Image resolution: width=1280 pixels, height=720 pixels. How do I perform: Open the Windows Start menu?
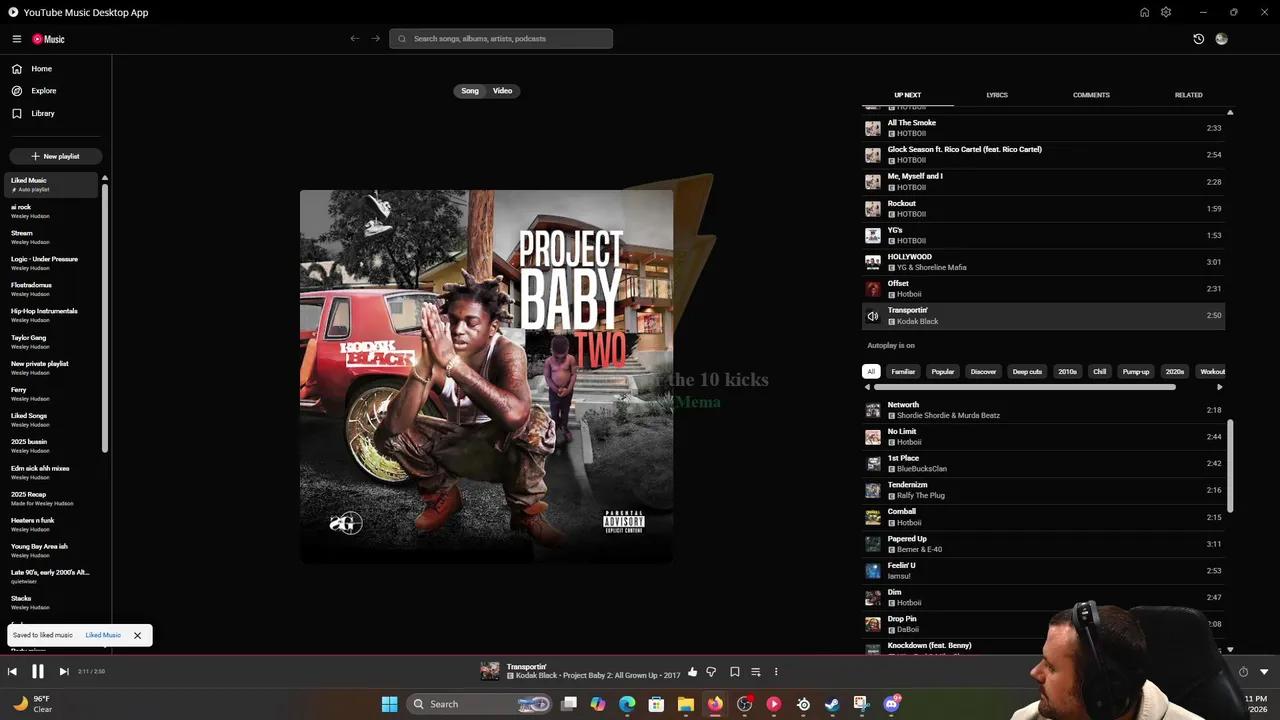(389, 704)
